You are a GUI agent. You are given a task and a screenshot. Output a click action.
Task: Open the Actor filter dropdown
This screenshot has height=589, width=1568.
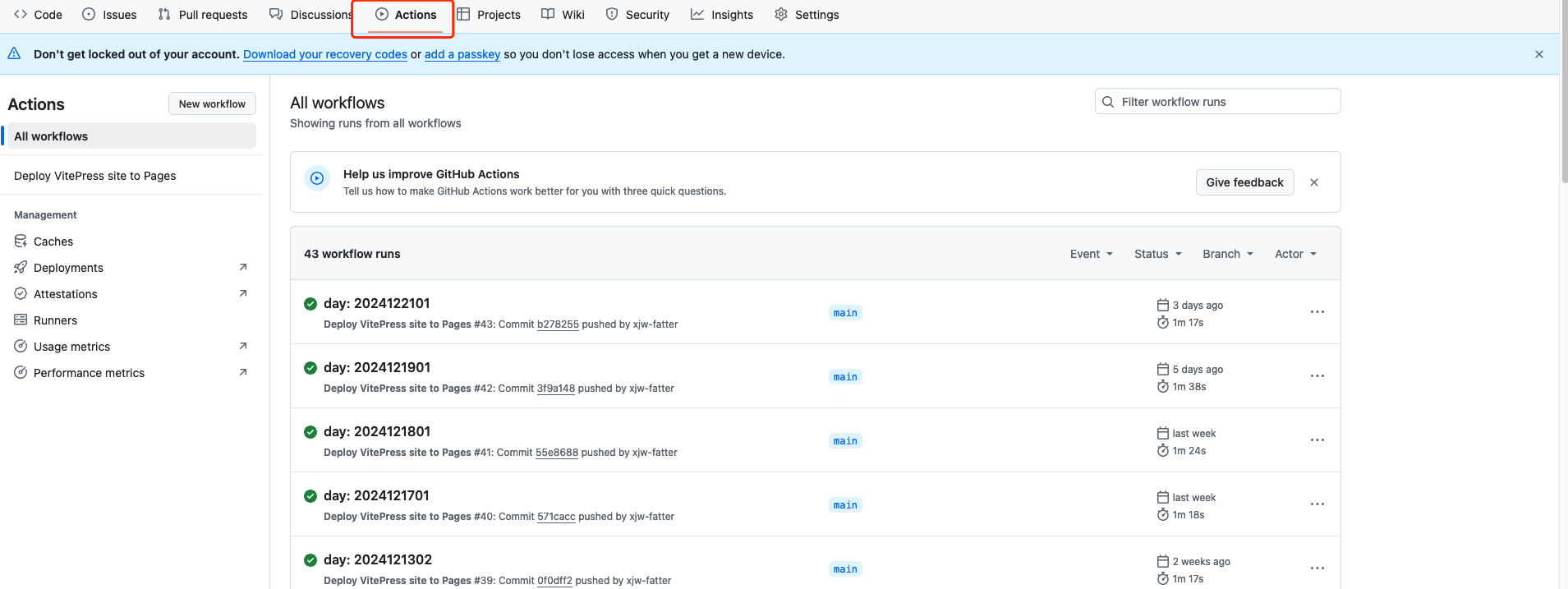[x=1295, y=254]
